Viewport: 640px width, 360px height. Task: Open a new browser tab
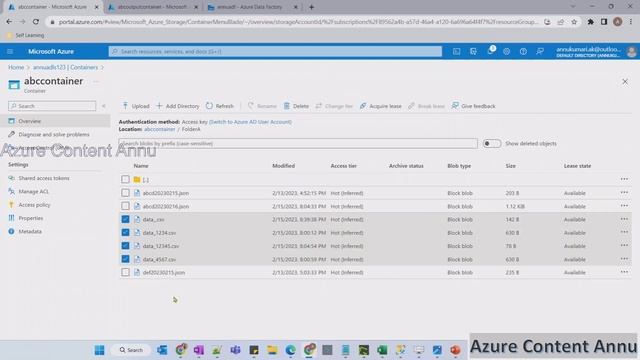point(311,7)
